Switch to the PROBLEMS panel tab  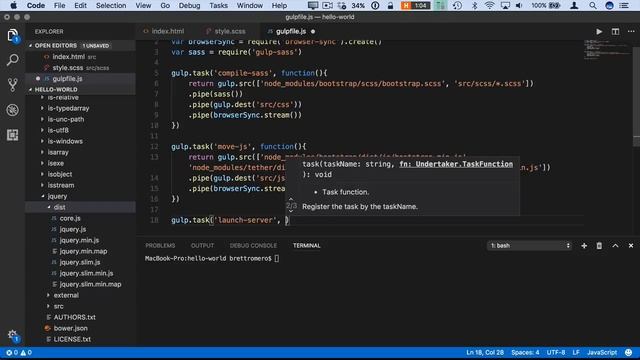pos(160,246)
